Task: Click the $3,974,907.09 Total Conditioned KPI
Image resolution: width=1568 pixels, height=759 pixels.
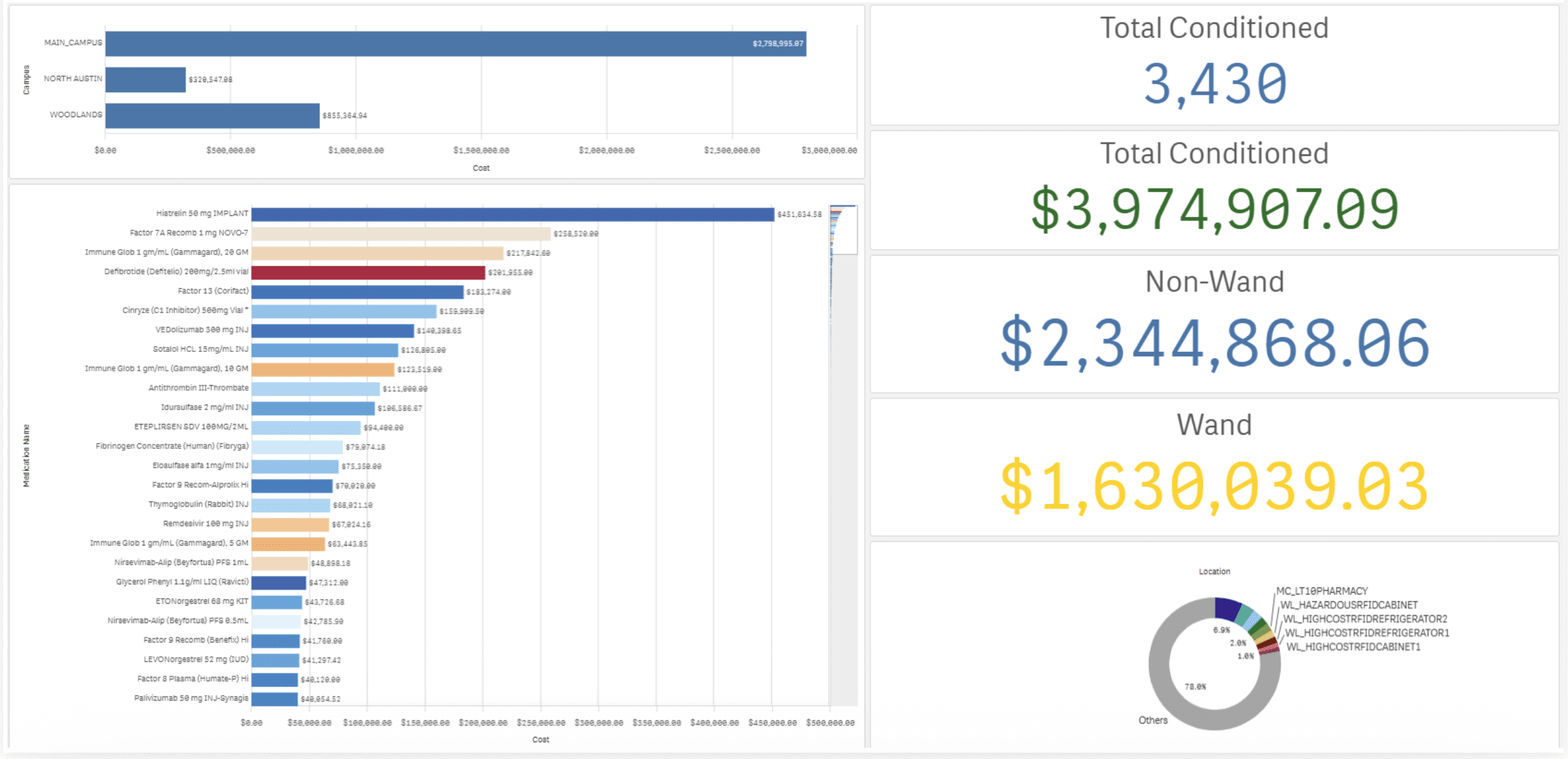Action: (1214, 209)
